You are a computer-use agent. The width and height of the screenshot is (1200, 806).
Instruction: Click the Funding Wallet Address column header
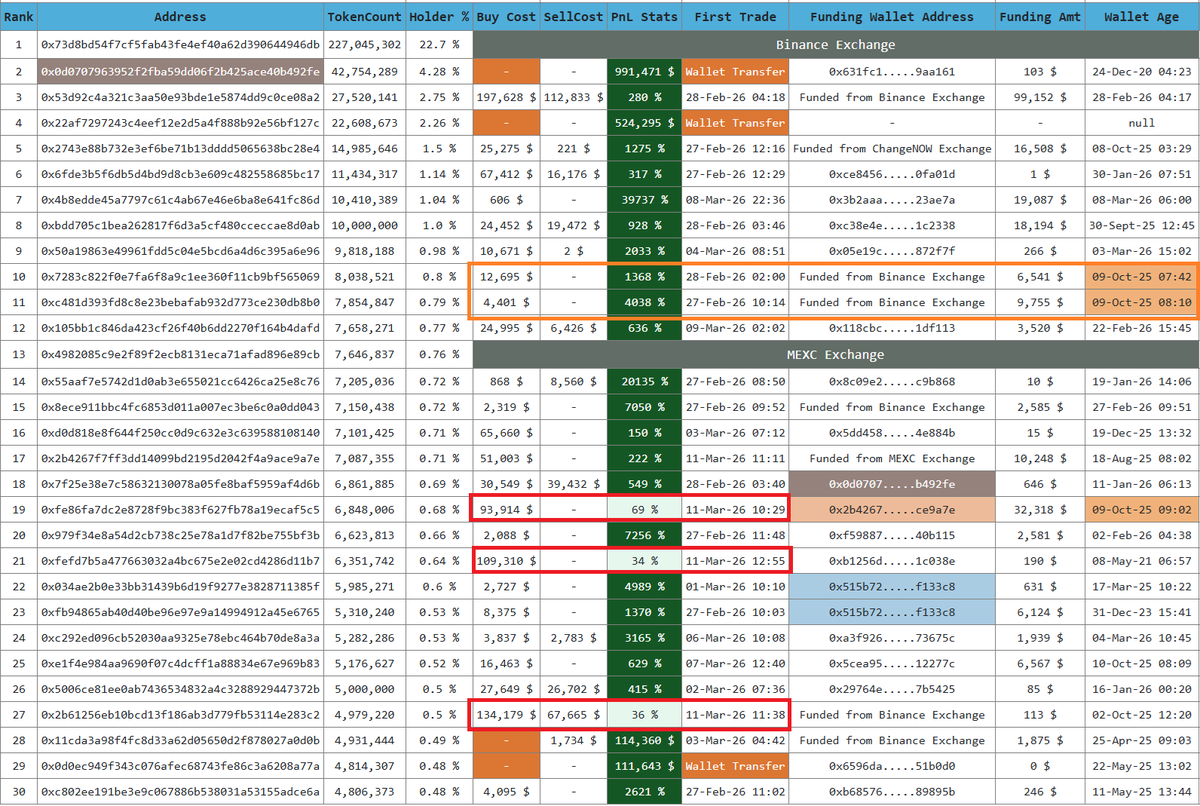click(x=892, y=17)
